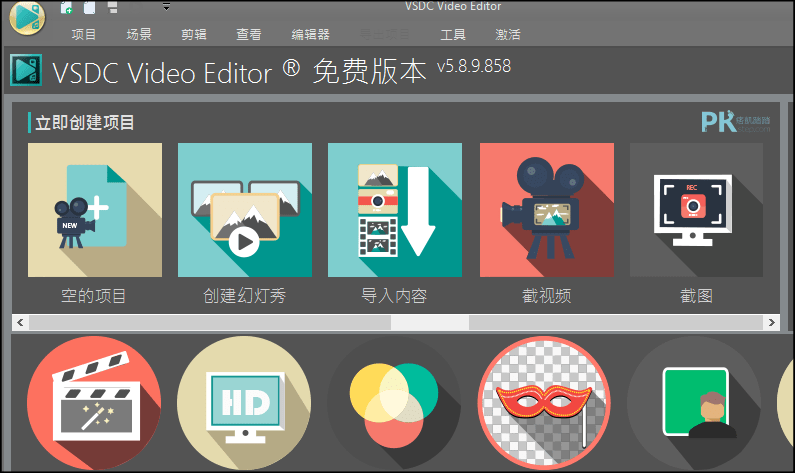This screenshot has height=473, width=795.
Task: Click the overlapping color circles blending icon
Action: coord(394,403)
